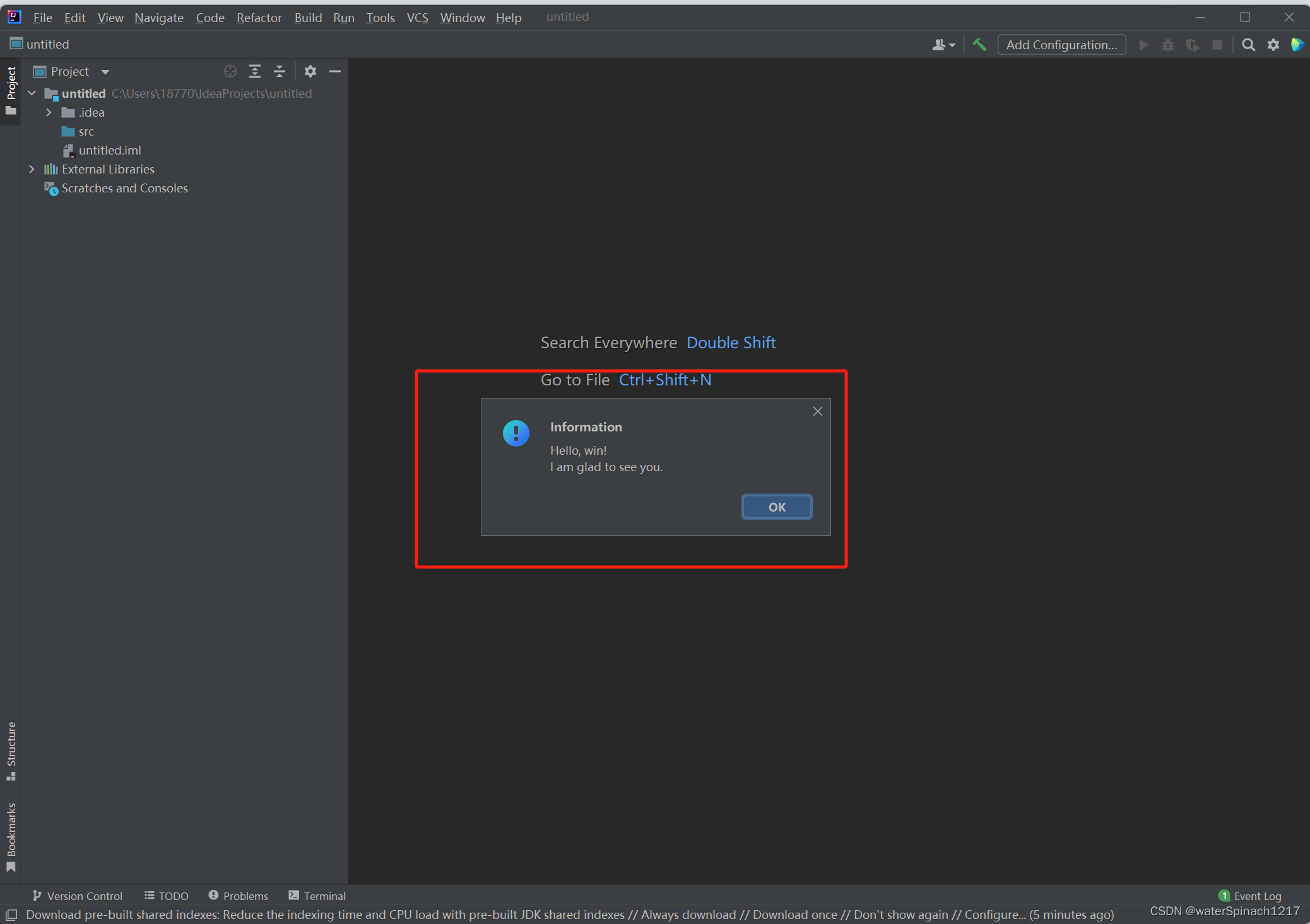This screenshot has width=1310, height=924.
Task: Open IDE settings gear in top toolbar
Action: (x=1273, y=45)
